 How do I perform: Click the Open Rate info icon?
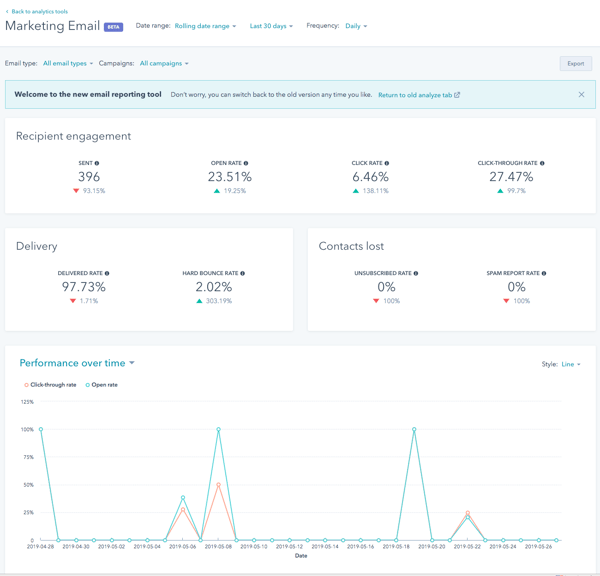point(246,163)
